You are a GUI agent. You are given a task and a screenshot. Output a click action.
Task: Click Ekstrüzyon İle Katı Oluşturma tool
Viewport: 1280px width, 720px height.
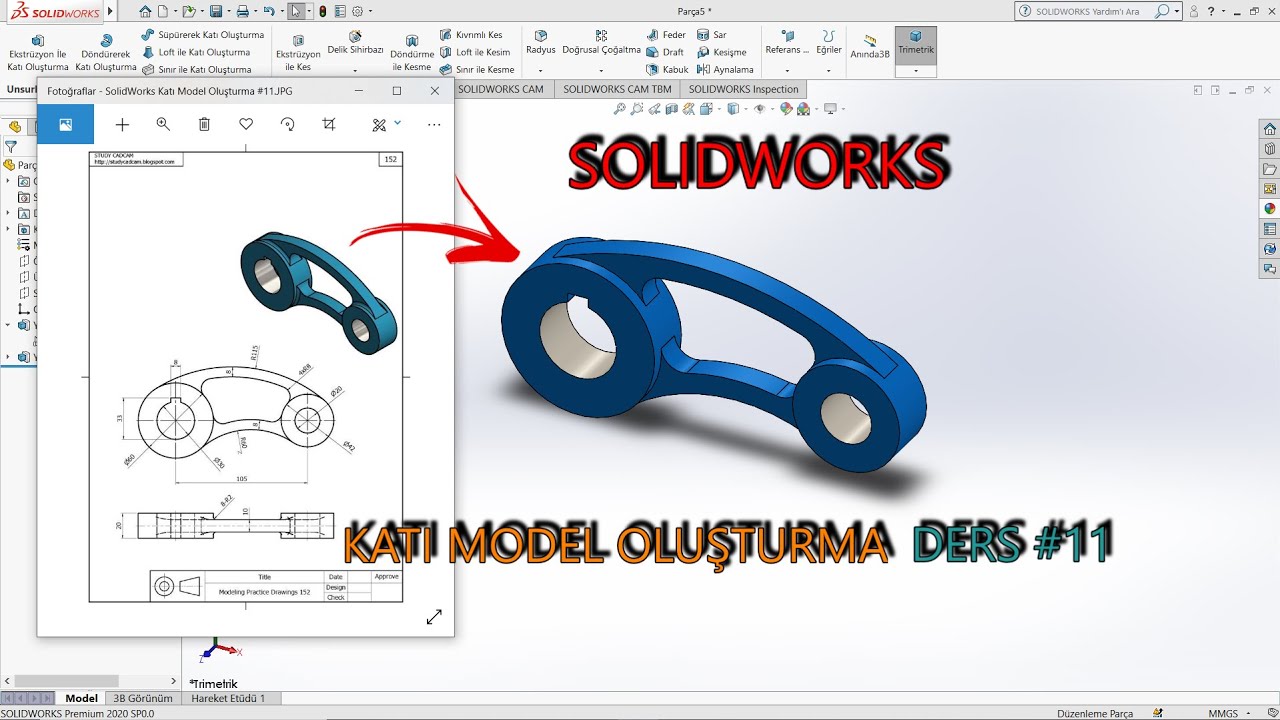pos(38,54)
